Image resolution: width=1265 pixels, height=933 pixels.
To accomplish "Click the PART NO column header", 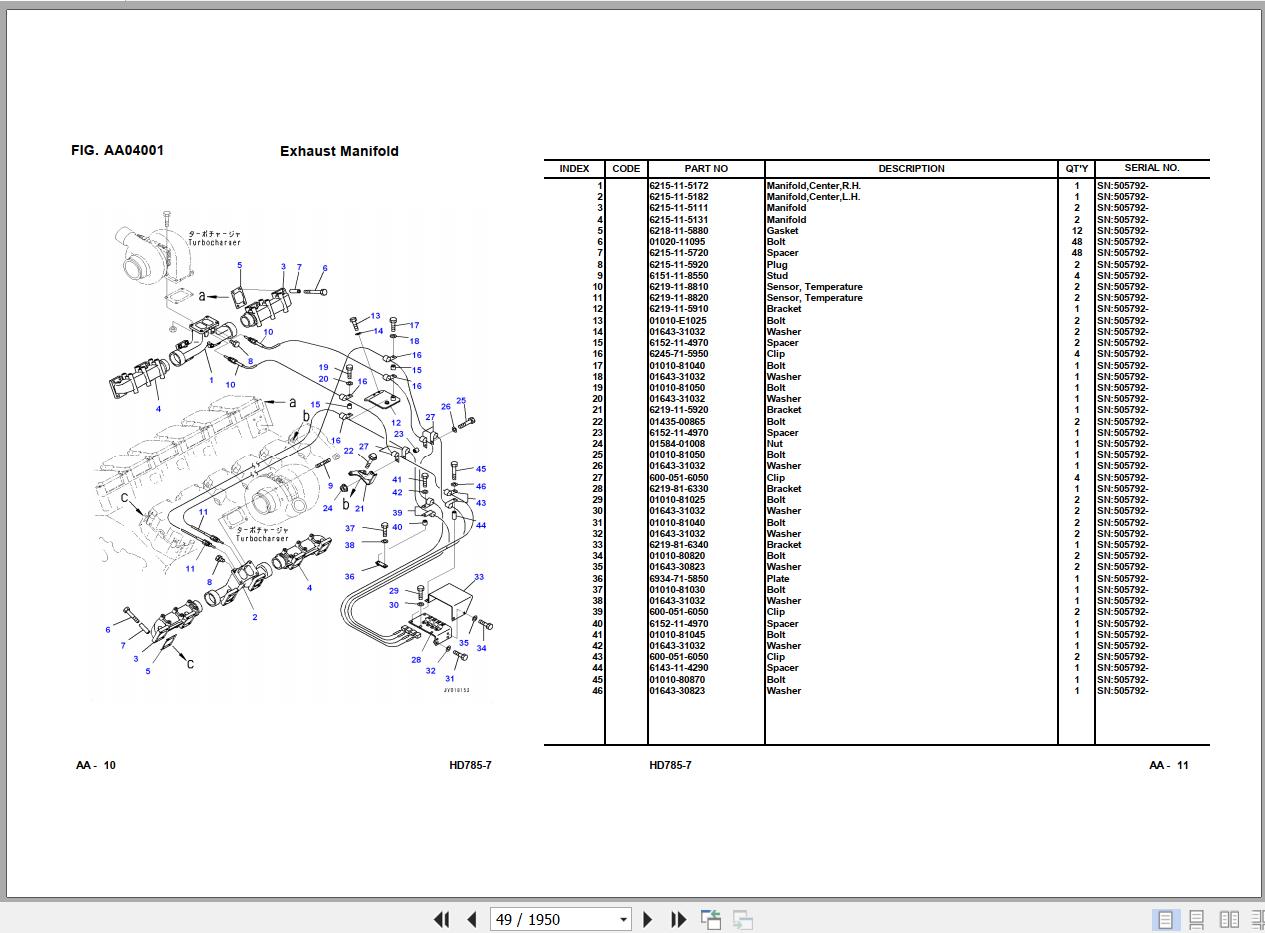I will click(x=706, y=169).
